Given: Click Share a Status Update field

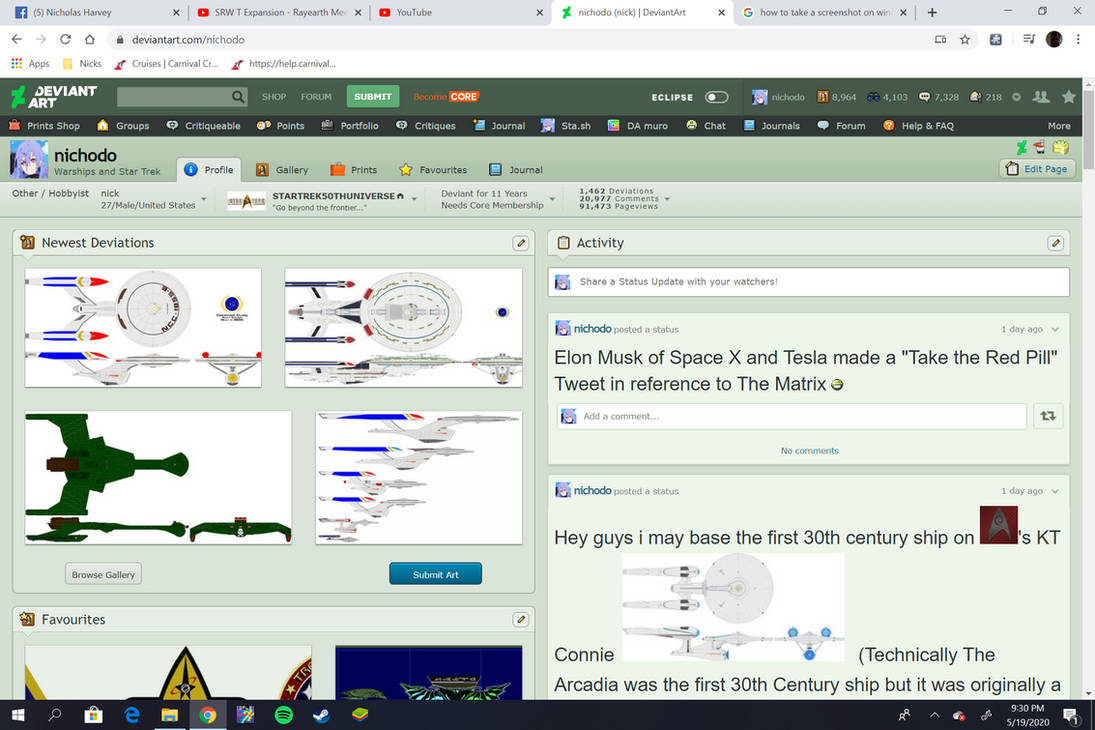Looking at the screenshot, I should (x=808, y=282).
